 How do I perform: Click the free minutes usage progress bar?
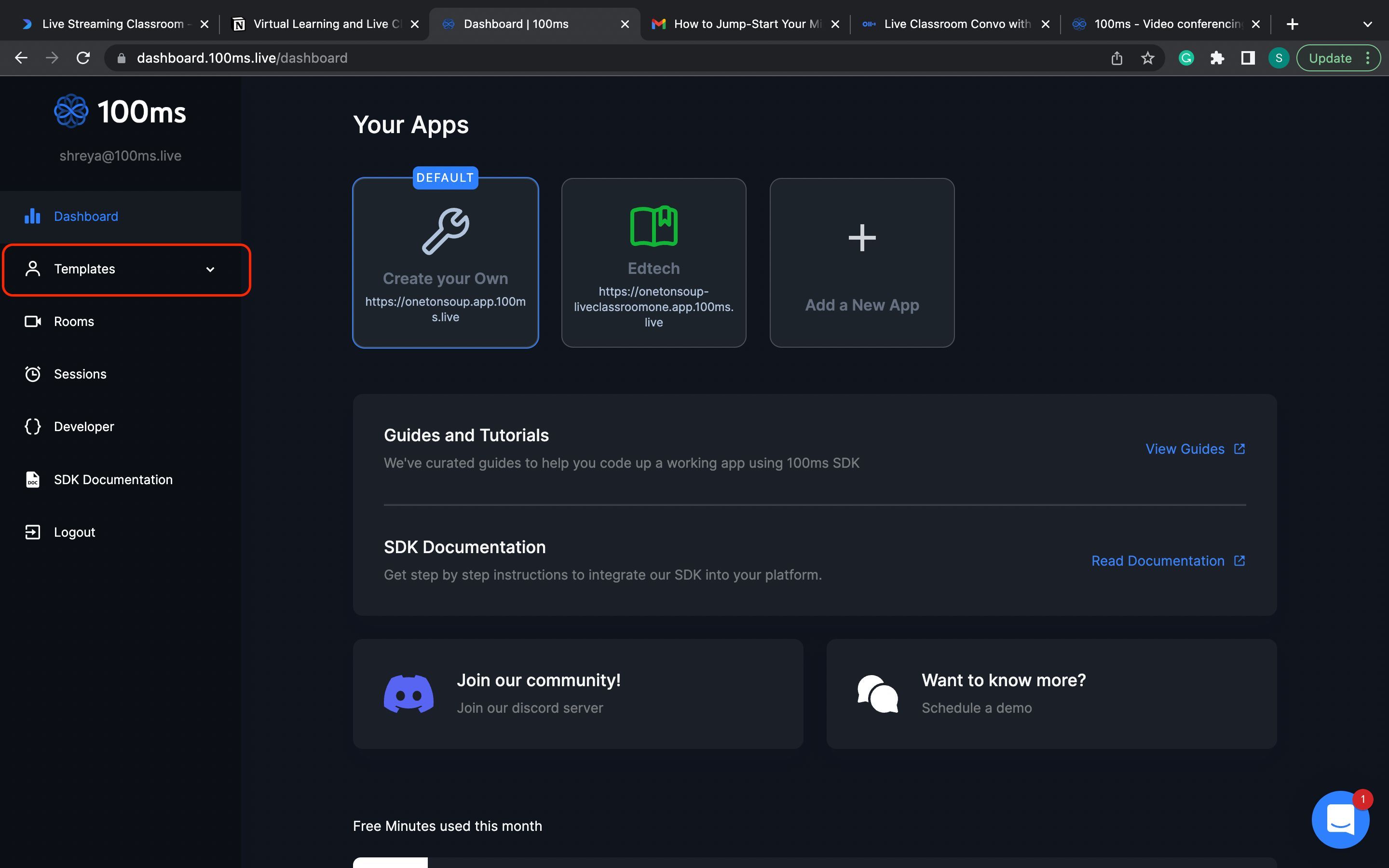point(815,862)
